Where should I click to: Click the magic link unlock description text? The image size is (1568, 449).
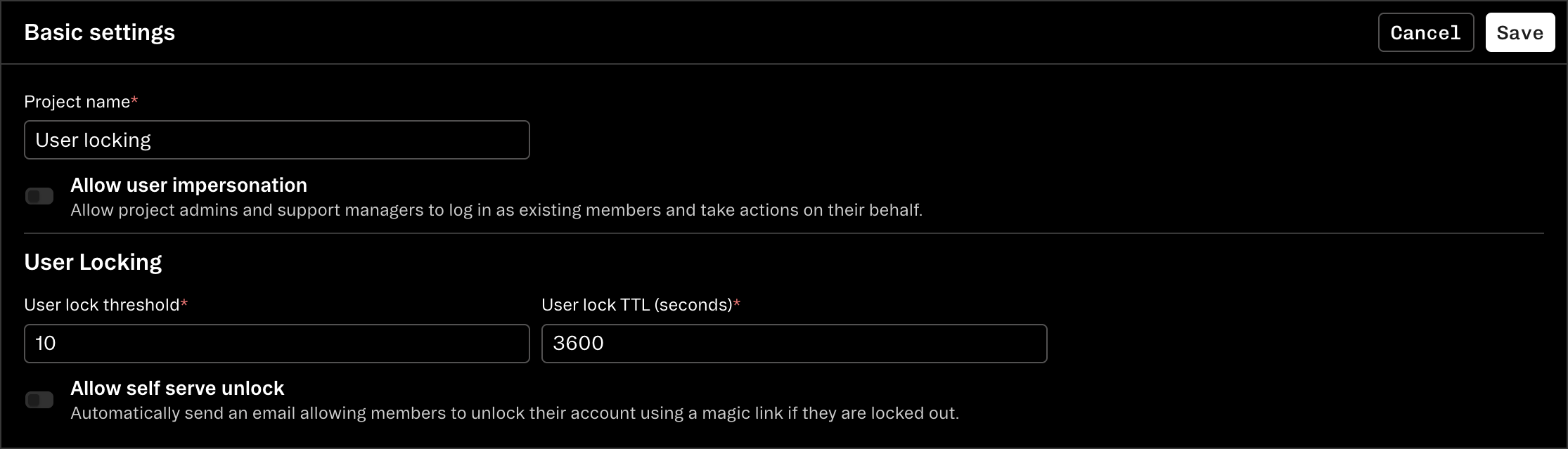tap(515, 413)
